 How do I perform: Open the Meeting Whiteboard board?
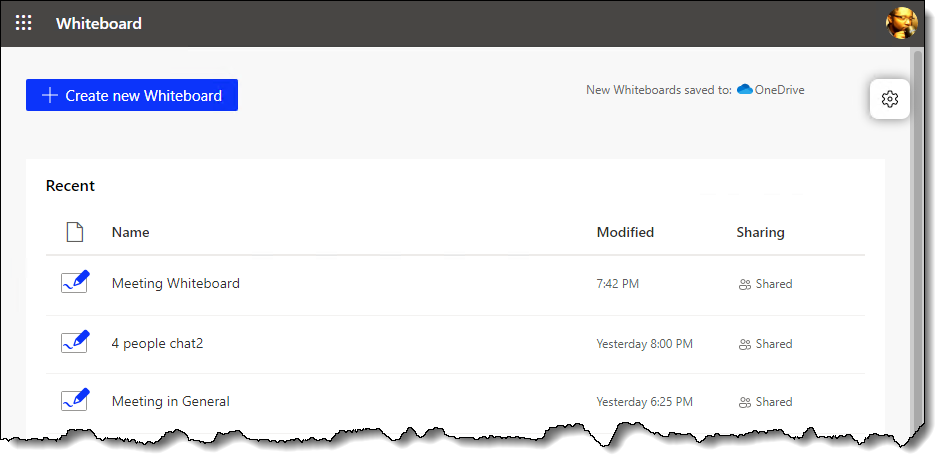(176, 283)
